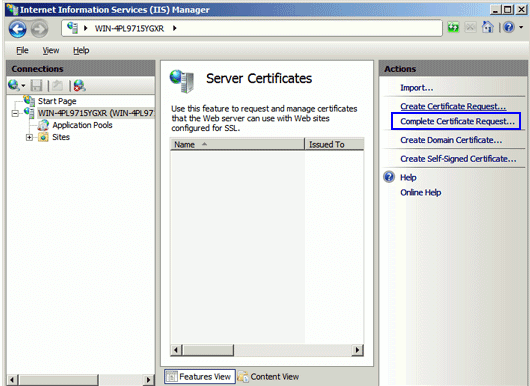This screenshot has width=530, height=386.
Task: Click Help in the Actions pane
Action: [x=408, y=177]
